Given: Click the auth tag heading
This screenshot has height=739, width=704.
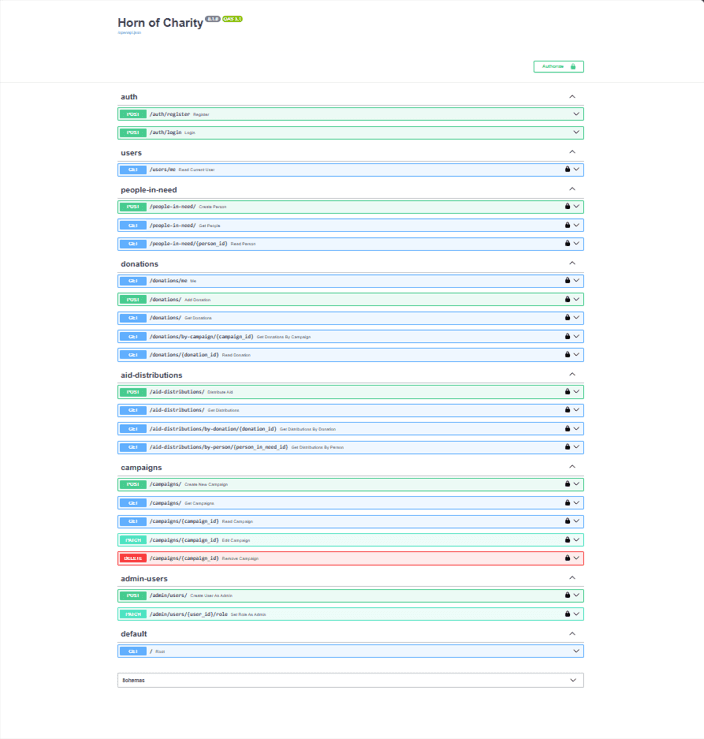Looking at the screenshot, I should (129, 97).
